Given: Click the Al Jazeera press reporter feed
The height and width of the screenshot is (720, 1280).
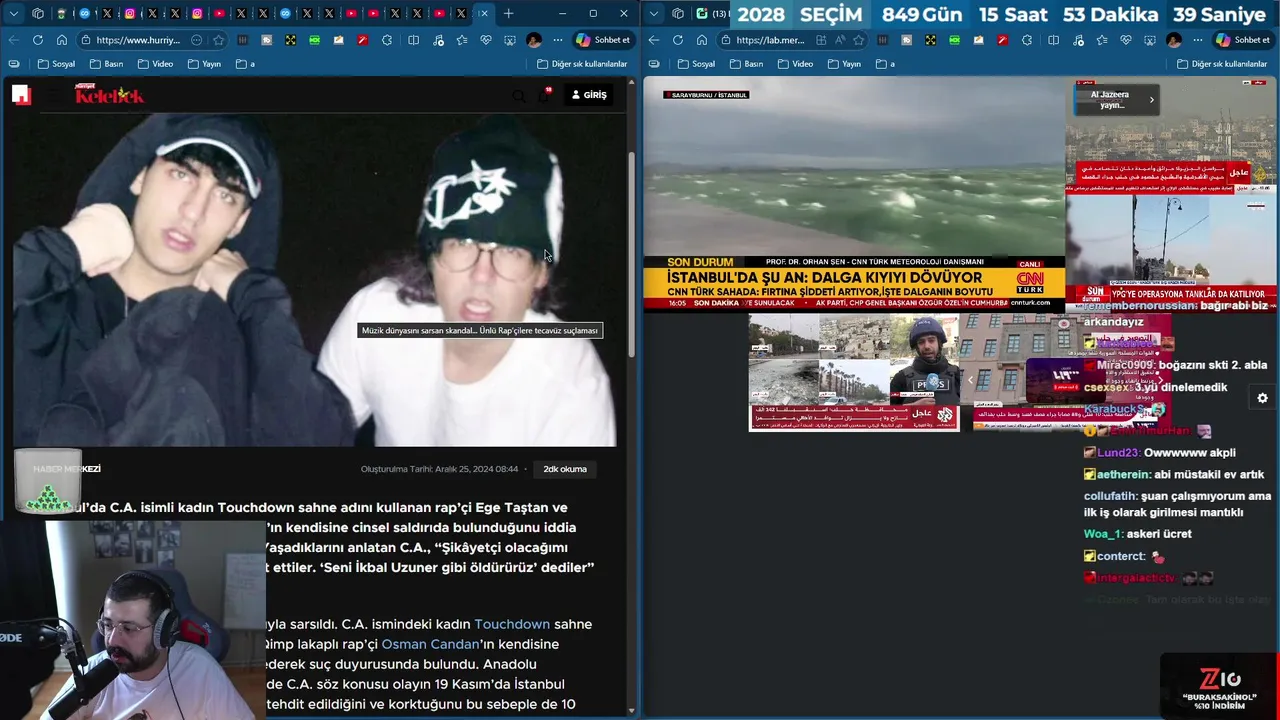Looking at the screenshot, I should tap(854, 372).
